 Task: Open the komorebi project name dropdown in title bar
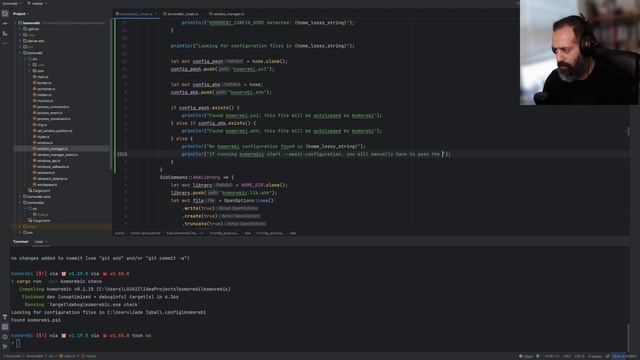pyautogui.click(x=11, y=3)
